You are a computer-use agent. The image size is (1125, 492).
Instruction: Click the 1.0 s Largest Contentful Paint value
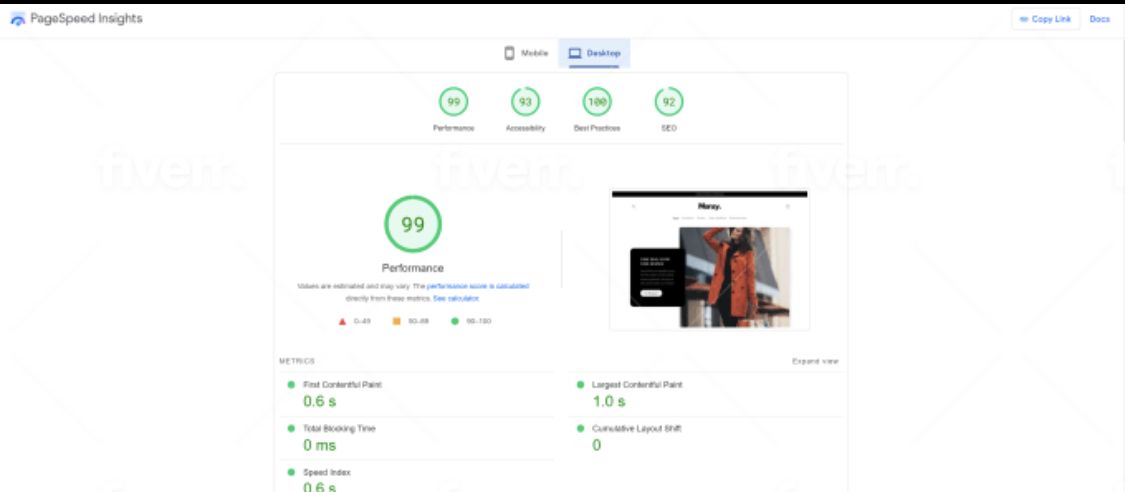(608, 402)
